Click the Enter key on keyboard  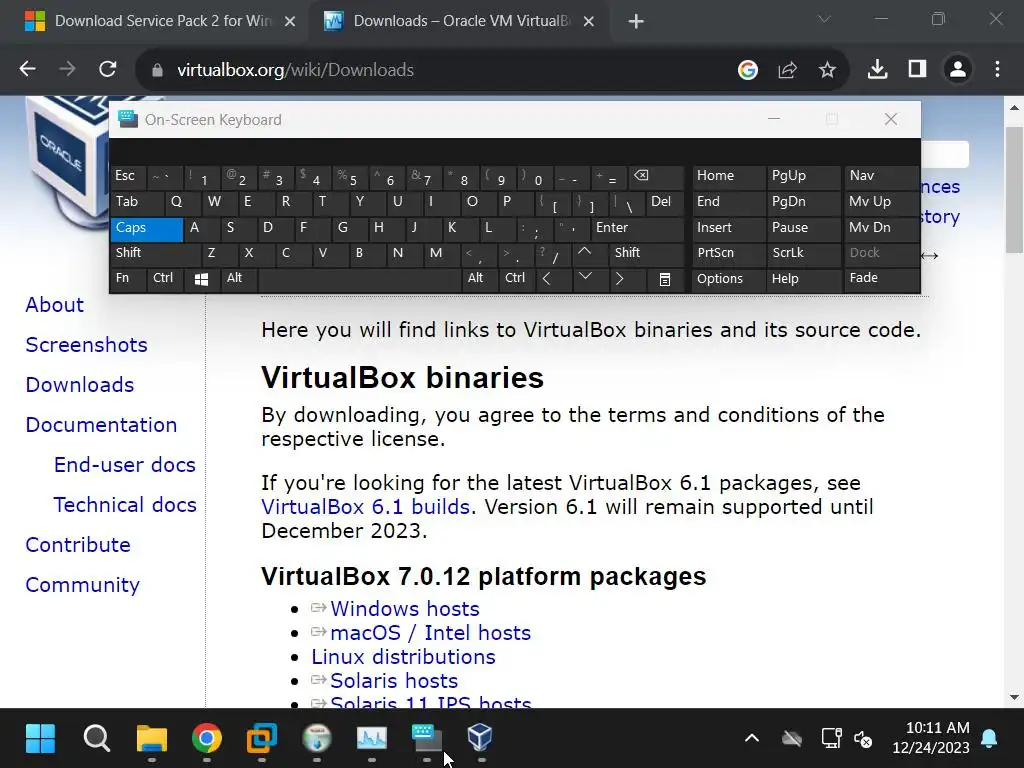tap(637, 228)
